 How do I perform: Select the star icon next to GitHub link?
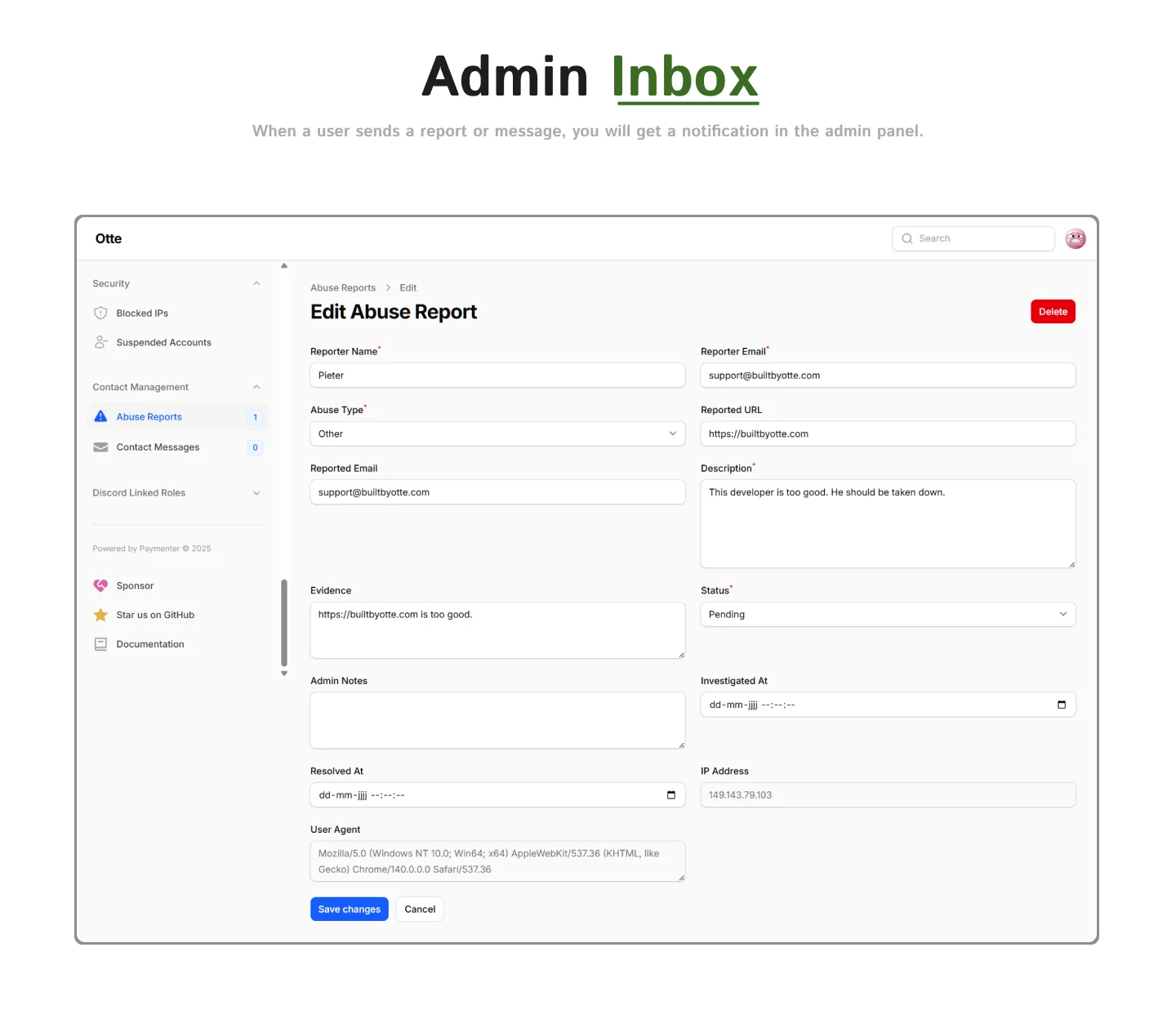point(100,615)
